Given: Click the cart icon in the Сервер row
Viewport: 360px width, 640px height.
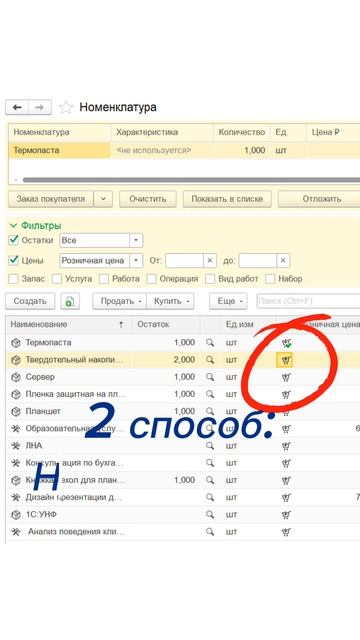Looking at the screenshot, I should coord(286,377).
